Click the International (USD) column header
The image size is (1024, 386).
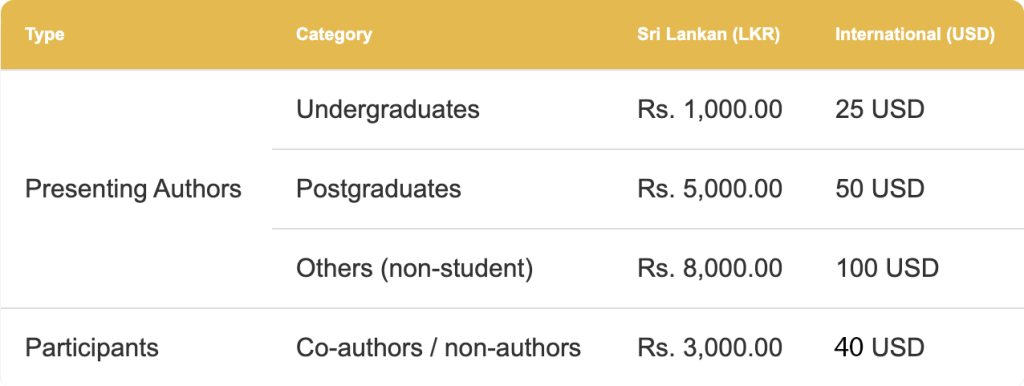pyautogui.click(x=915, y=35)
